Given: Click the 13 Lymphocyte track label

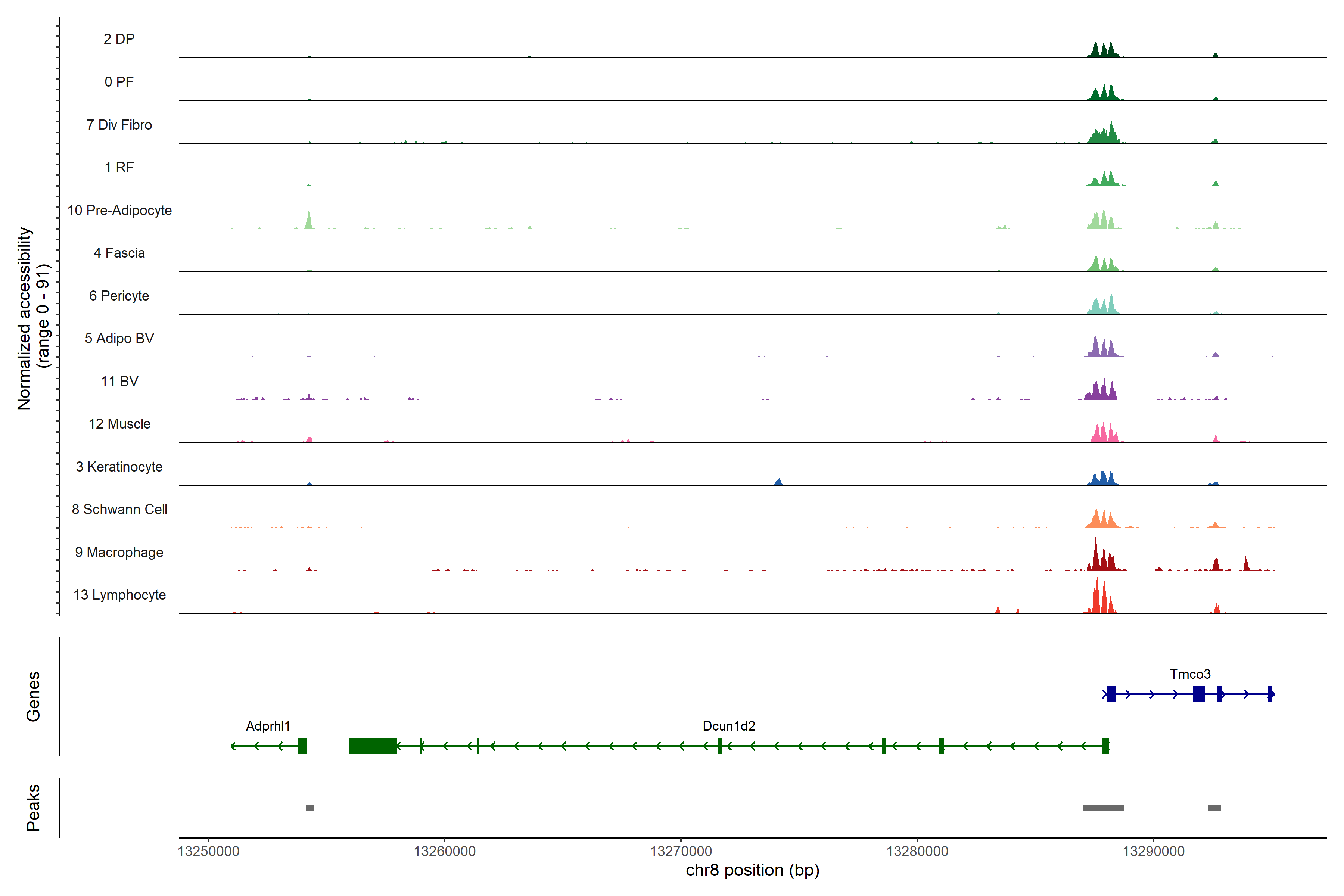Looking at the screenshot, I should point(119,595).
